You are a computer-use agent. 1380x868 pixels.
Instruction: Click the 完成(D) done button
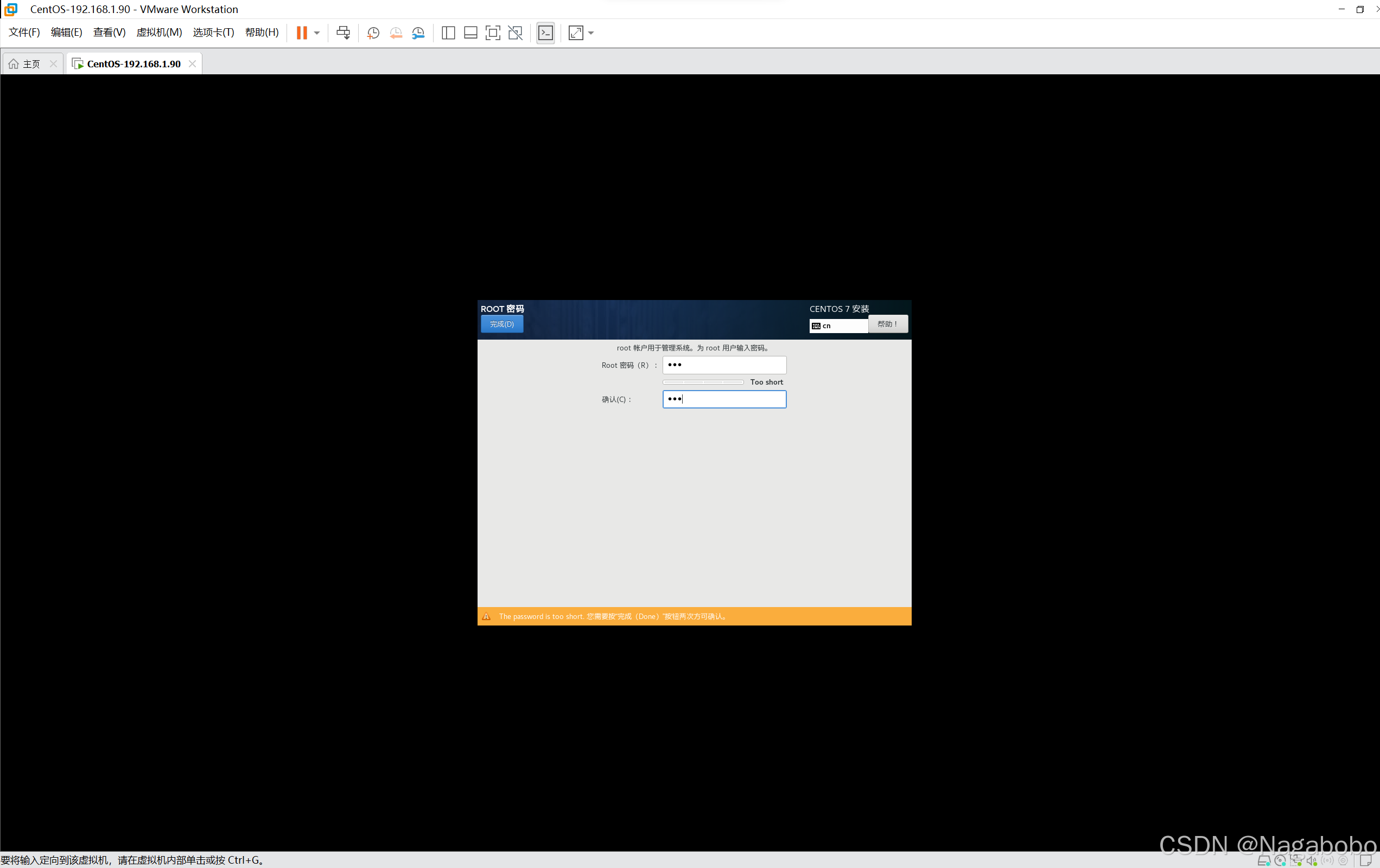tap(501, 324)
